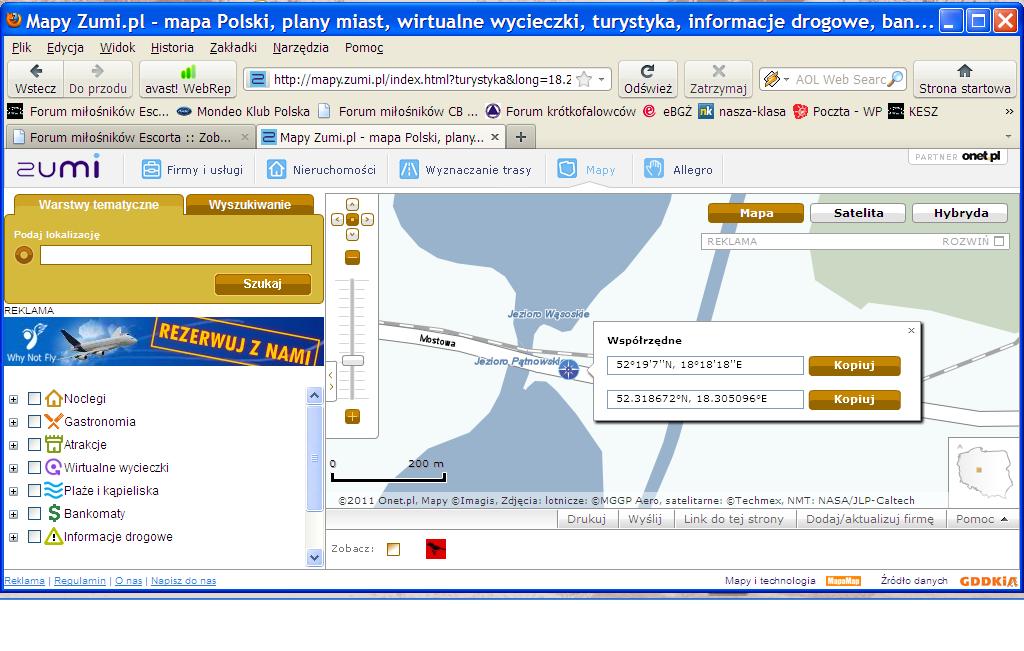
Task: Pan the map right with the arrow
Action: click(x=366, y=219)
